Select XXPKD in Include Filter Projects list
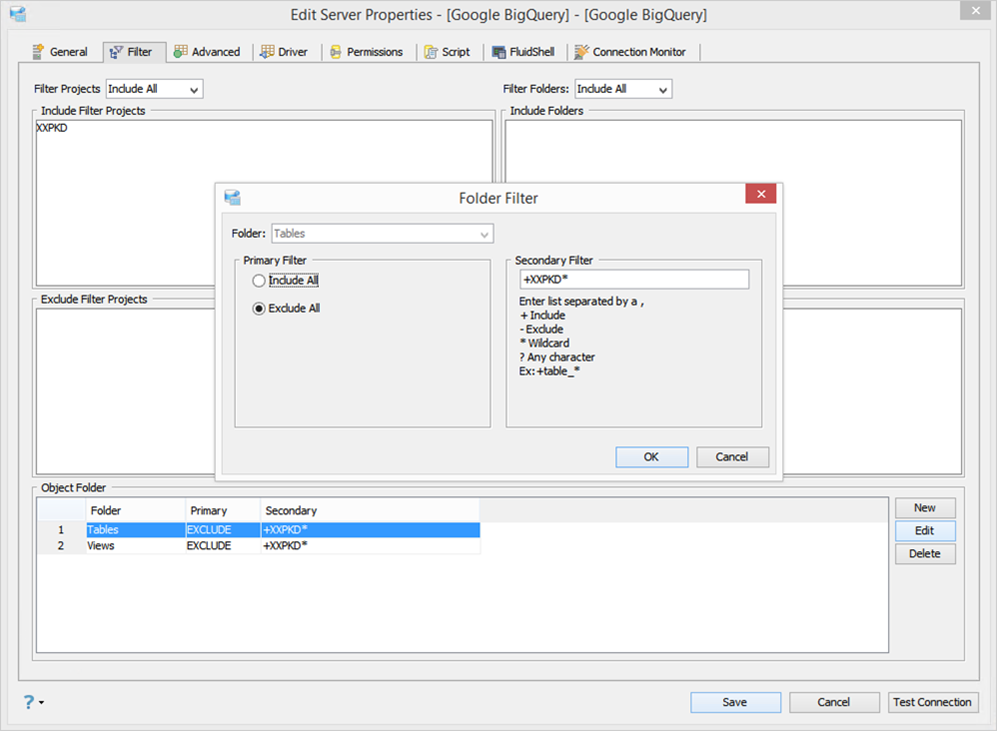 click(52, 128)
